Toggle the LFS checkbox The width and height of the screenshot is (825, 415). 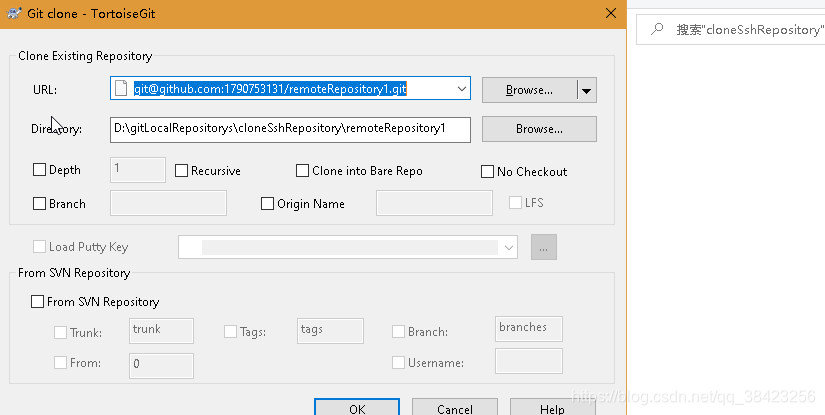point(515,203)
